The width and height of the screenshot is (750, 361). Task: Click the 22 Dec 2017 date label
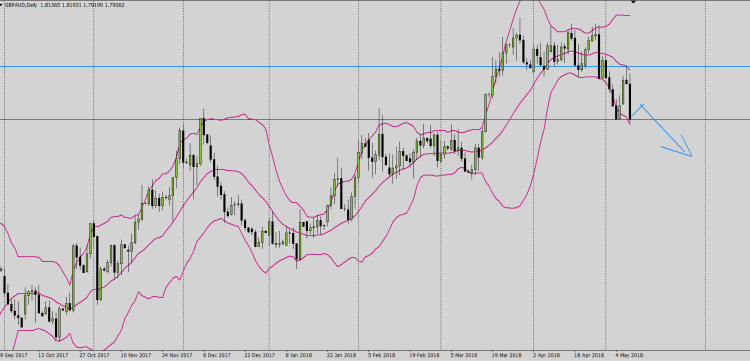258,356
